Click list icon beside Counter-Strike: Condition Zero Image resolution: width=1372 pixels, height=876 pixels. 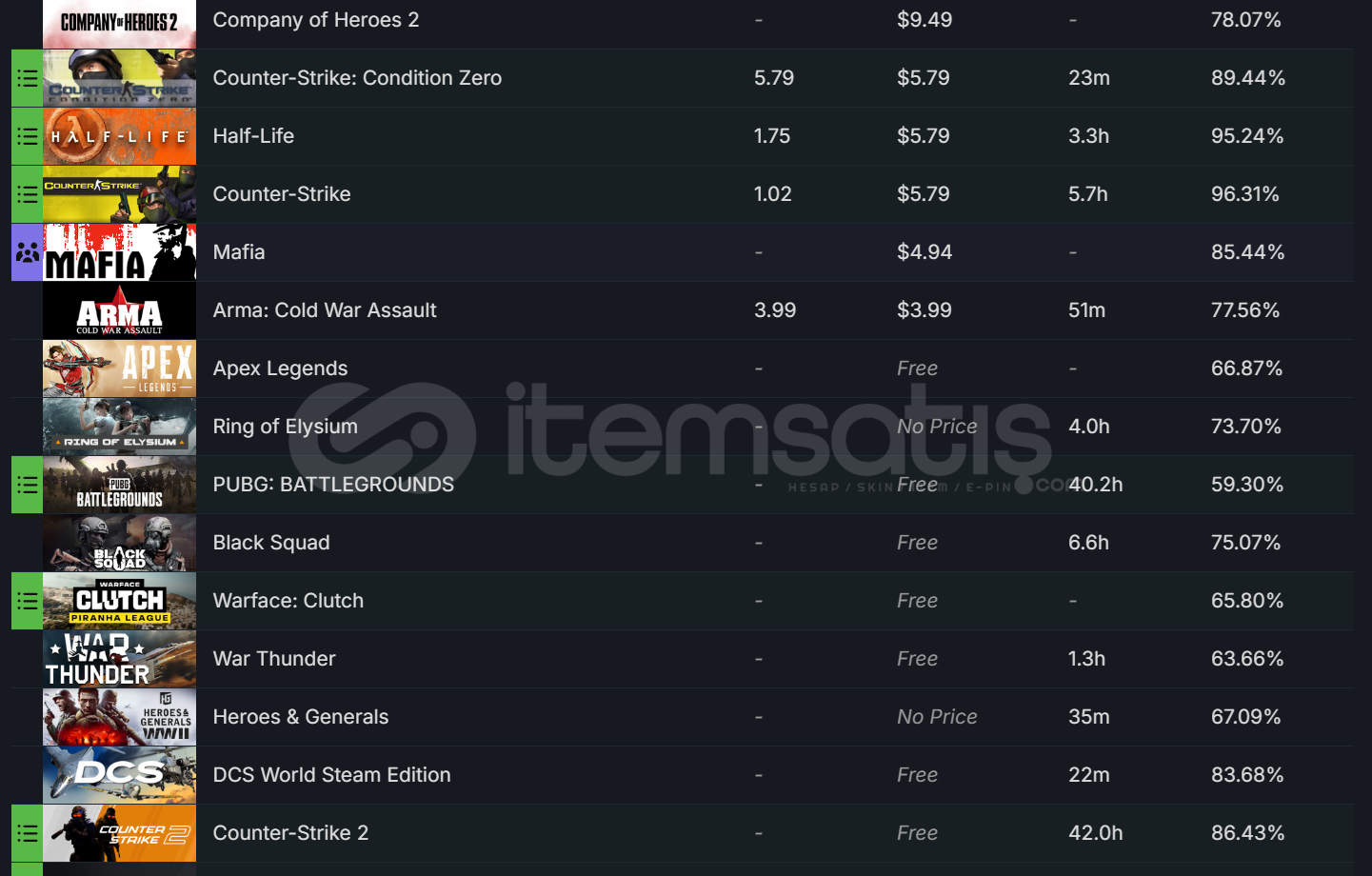tap(27, 78)
